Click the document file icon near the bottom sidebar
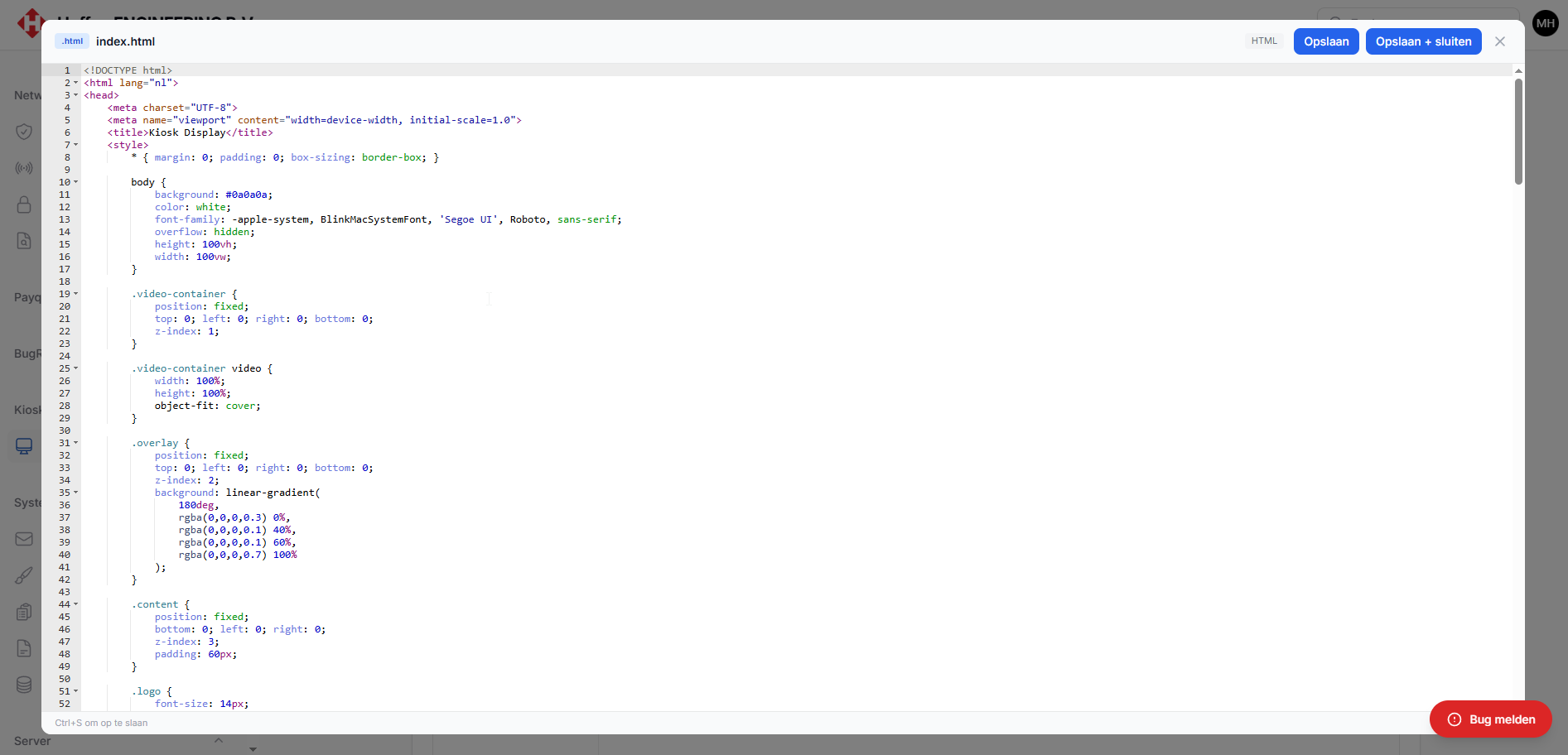 (24, 648)
